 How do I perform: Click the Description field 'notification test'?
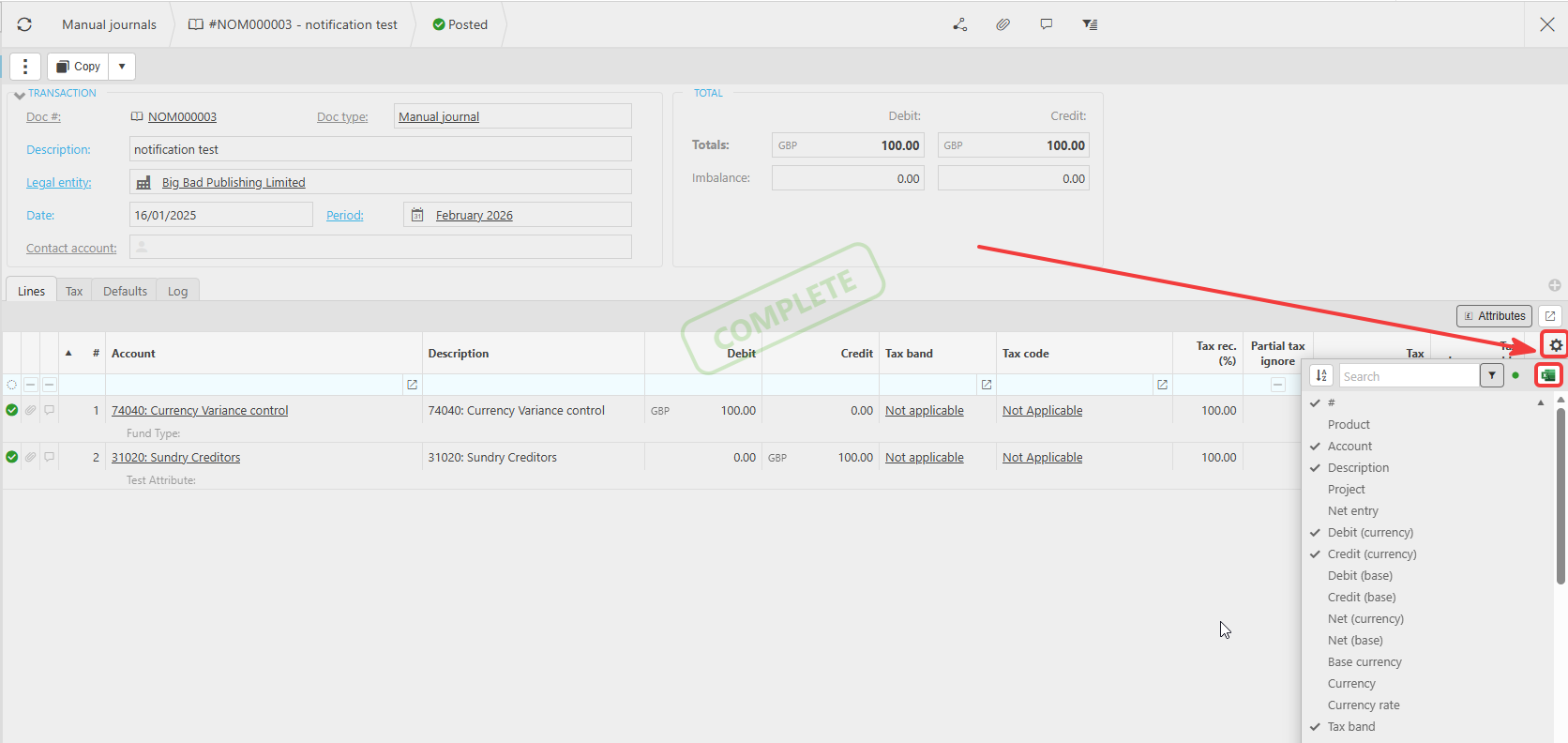coord(380,149)
